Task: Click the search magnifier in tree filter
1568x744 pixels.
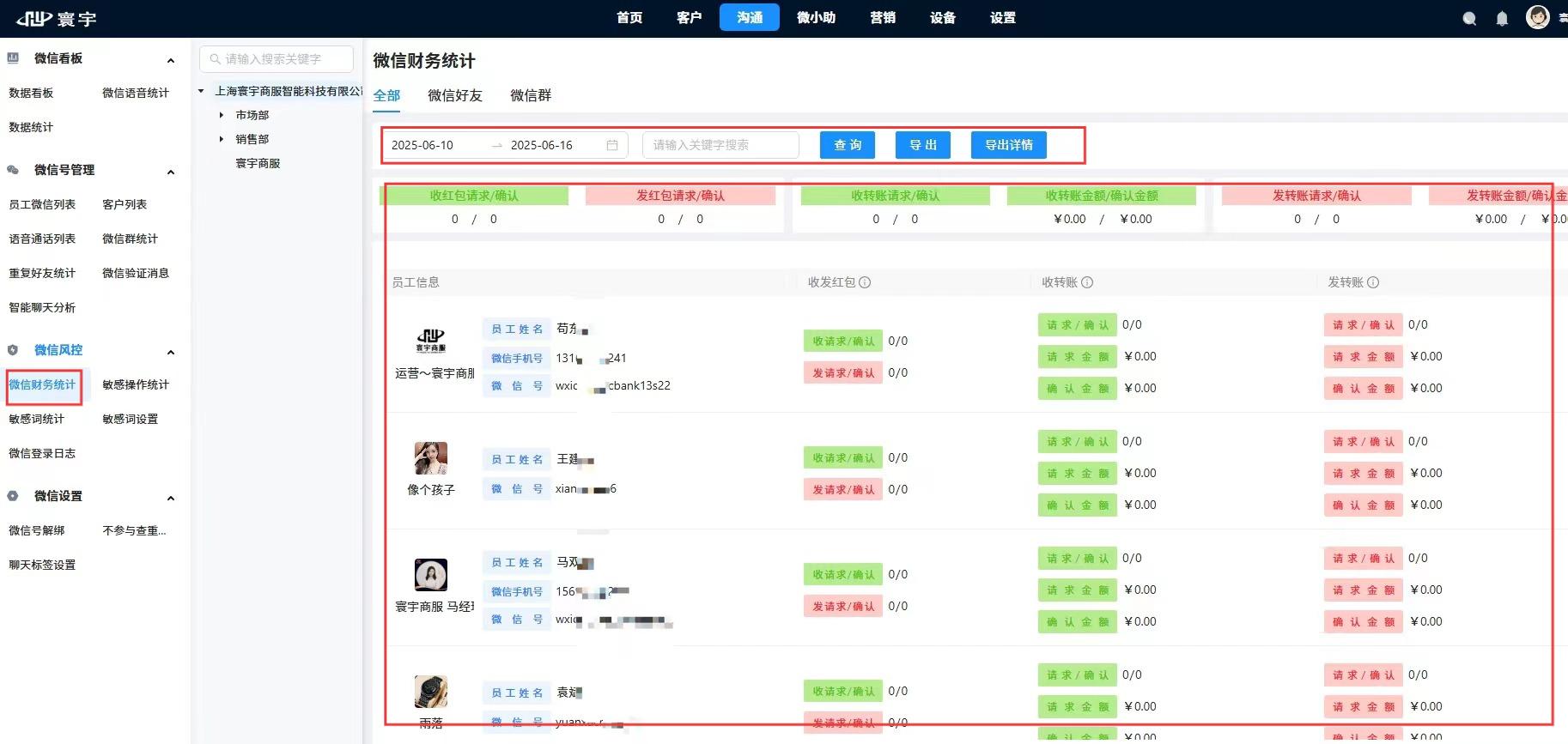Action: point(216,59)
